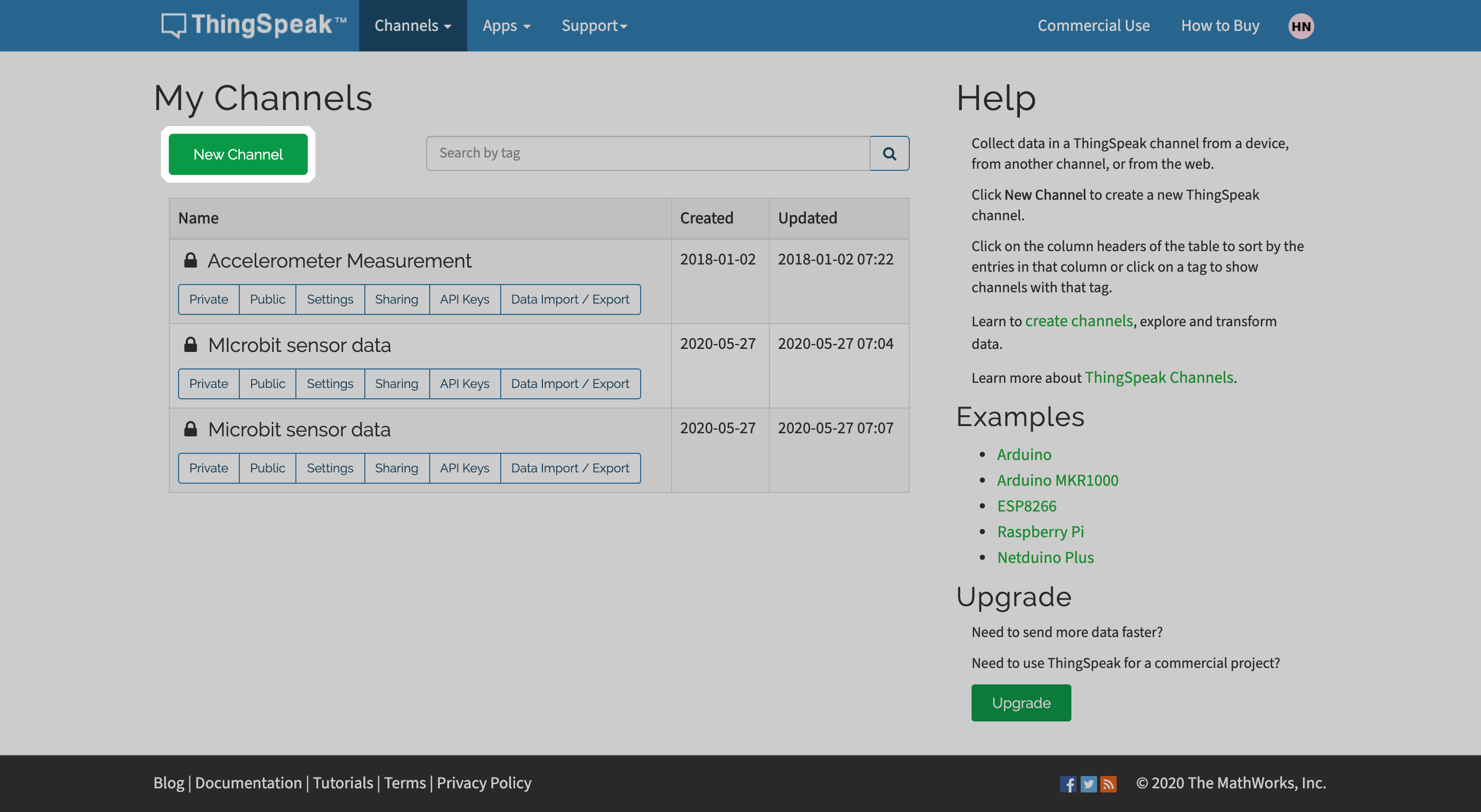Viewport: 1481px width, 812px height.
Task: Click the Twitter icon in footer
Action: (1088, 784)
